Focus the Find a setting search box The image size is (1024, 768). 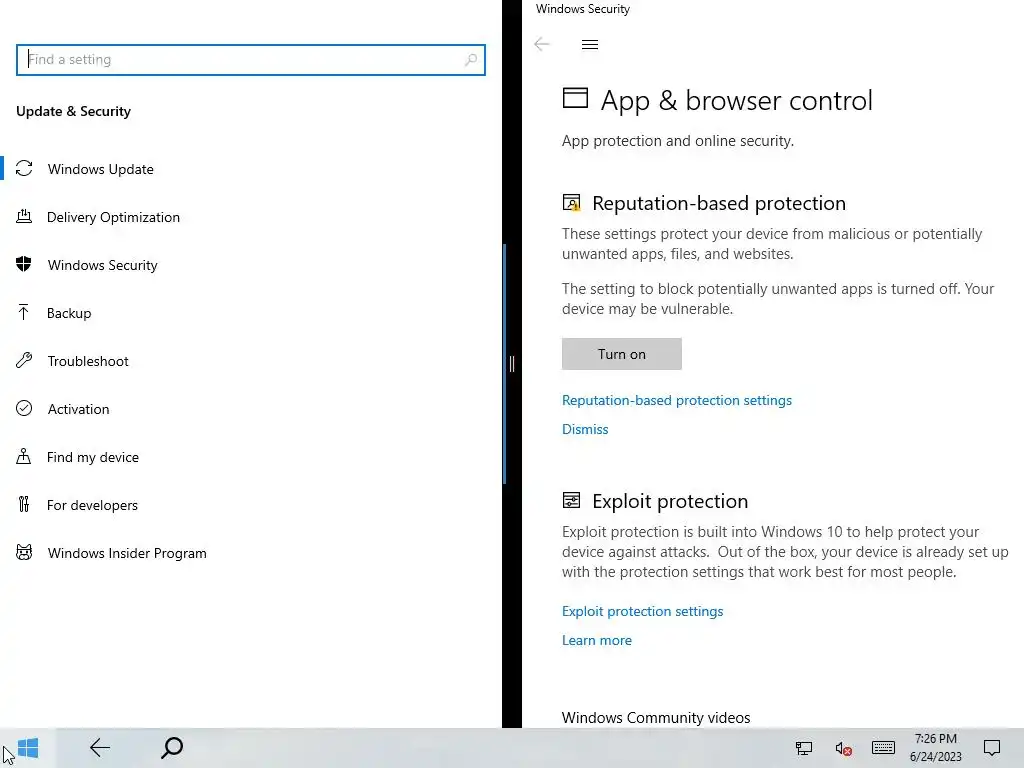click(251, 60)
